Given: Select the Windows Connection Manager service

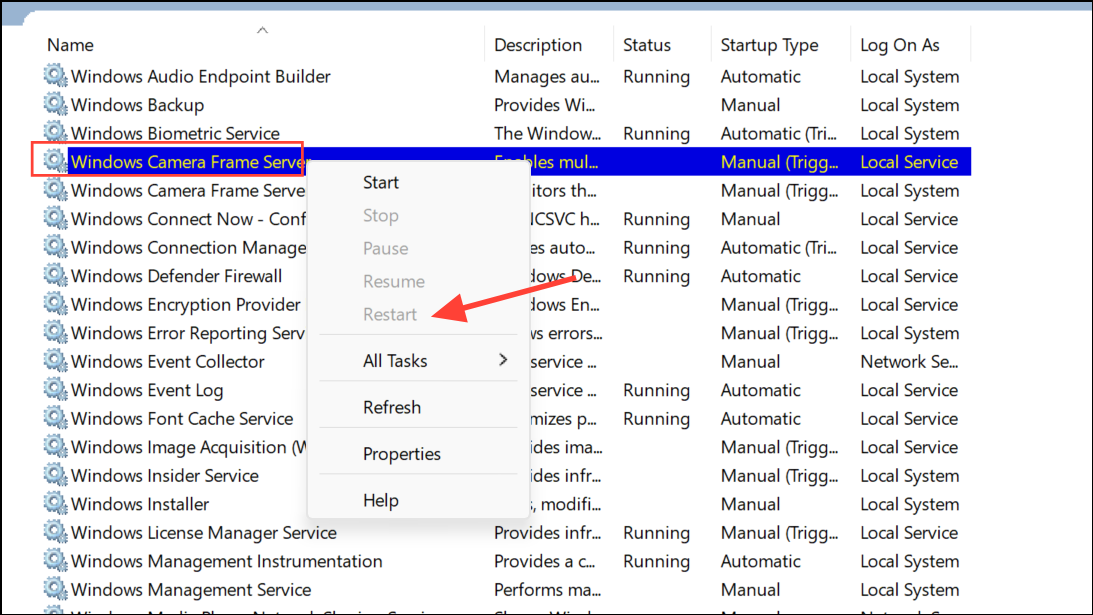Looking at the screenshot, I should (188, 248).
